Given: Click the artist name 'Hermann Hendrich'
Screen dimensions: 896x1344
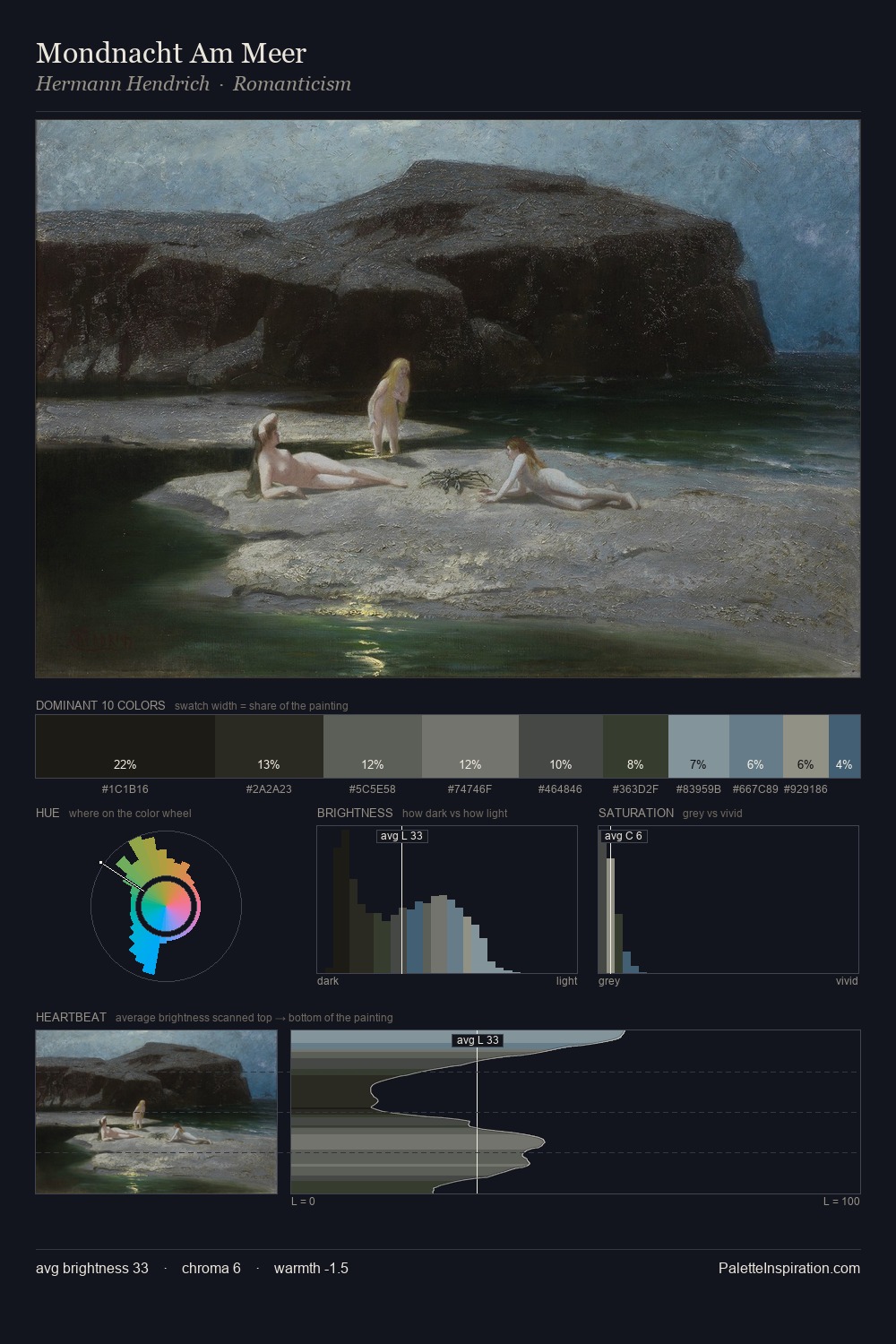Looking at the screenshot, I should coord(123,84).
